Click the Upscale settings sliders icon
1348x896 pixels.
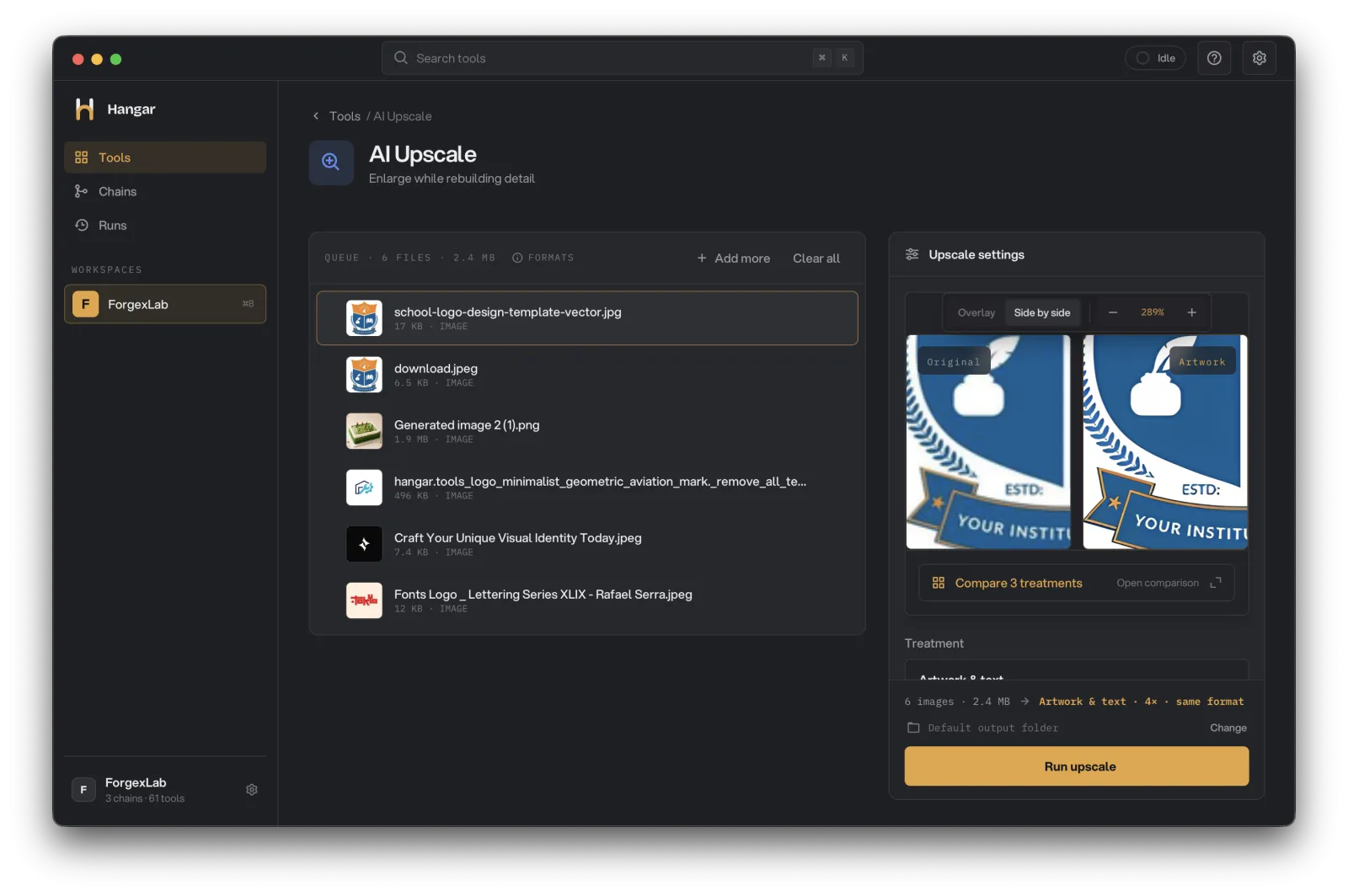tap(912, 254)
